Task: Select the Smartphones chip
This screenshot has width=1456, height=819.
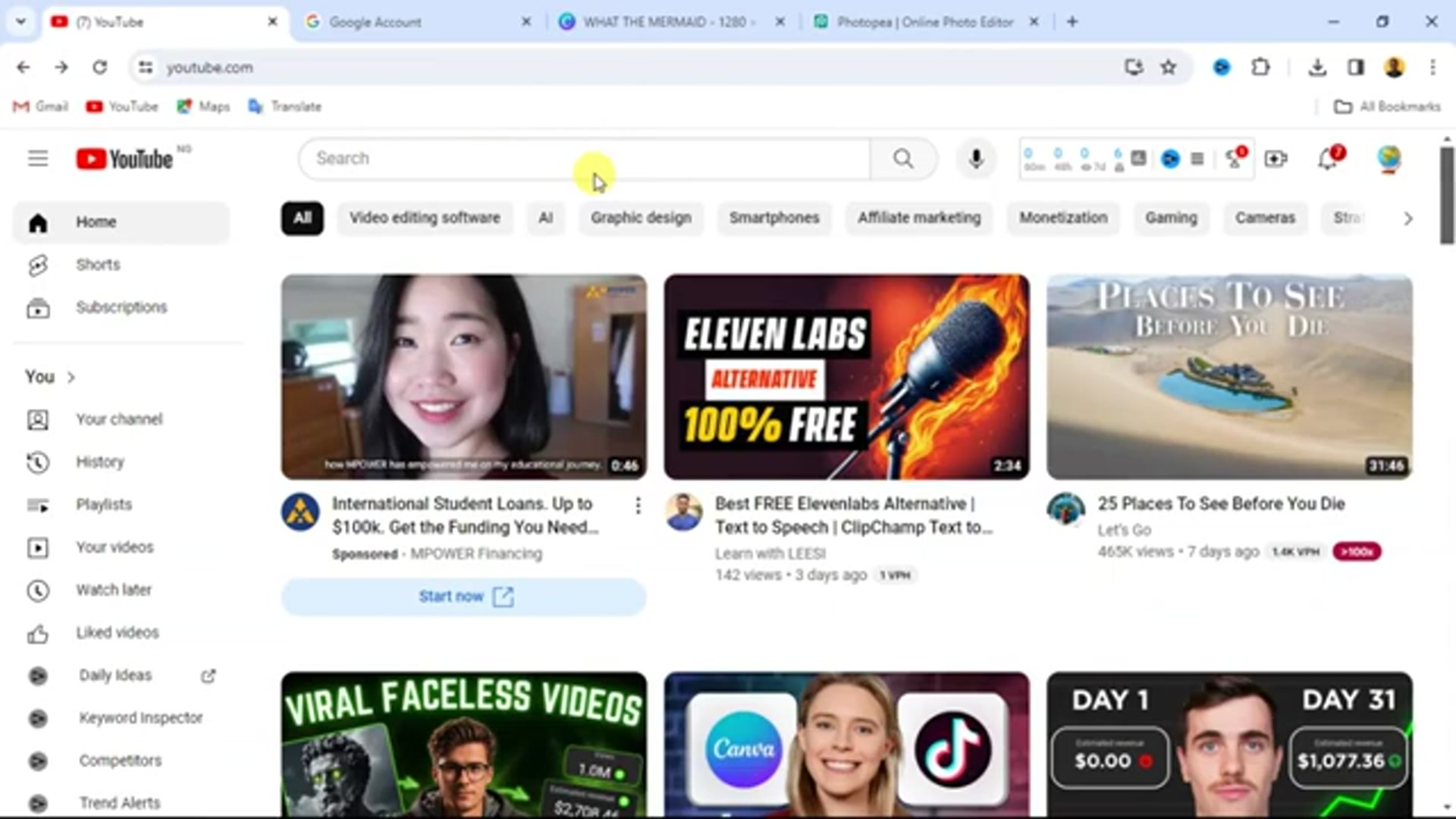Action: (774, 218)
